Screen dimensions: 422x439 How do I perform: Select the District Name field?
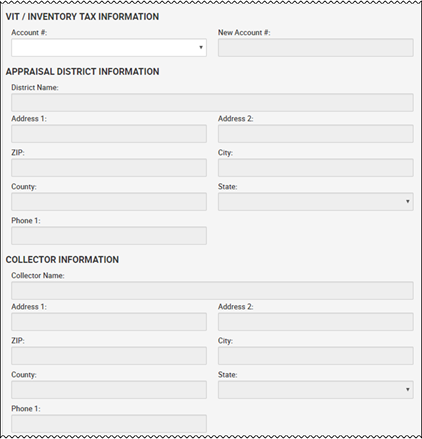(x=212, y=102)
